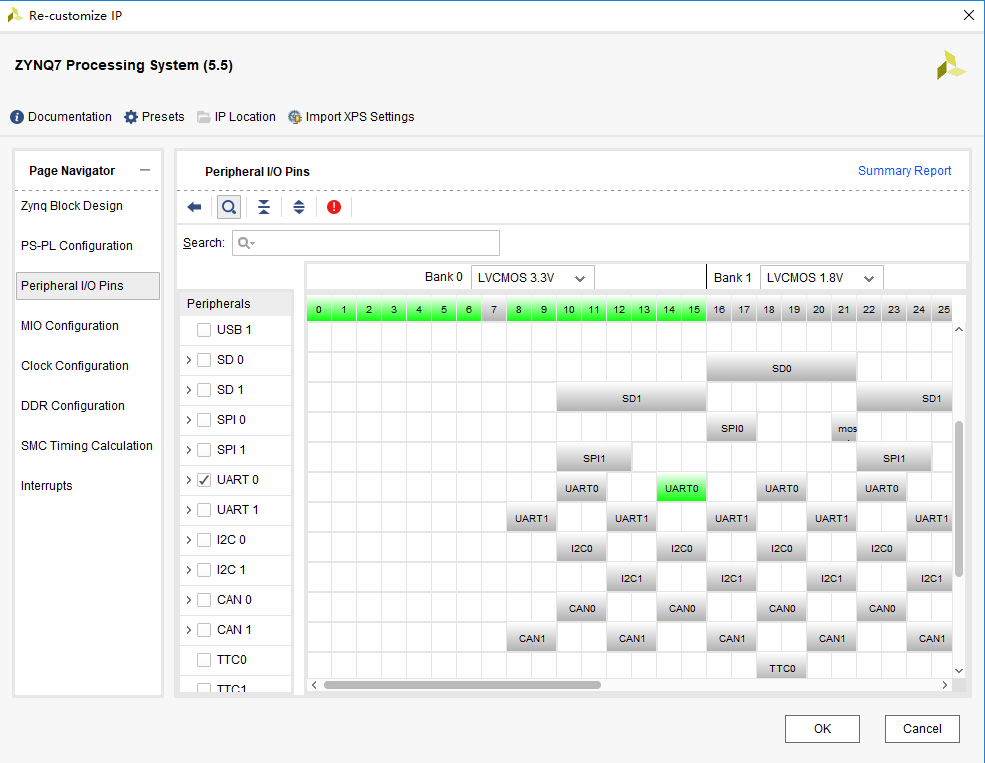
Task: Enable the SPI 1 checkbox
Action: click(x=204, y=450)
